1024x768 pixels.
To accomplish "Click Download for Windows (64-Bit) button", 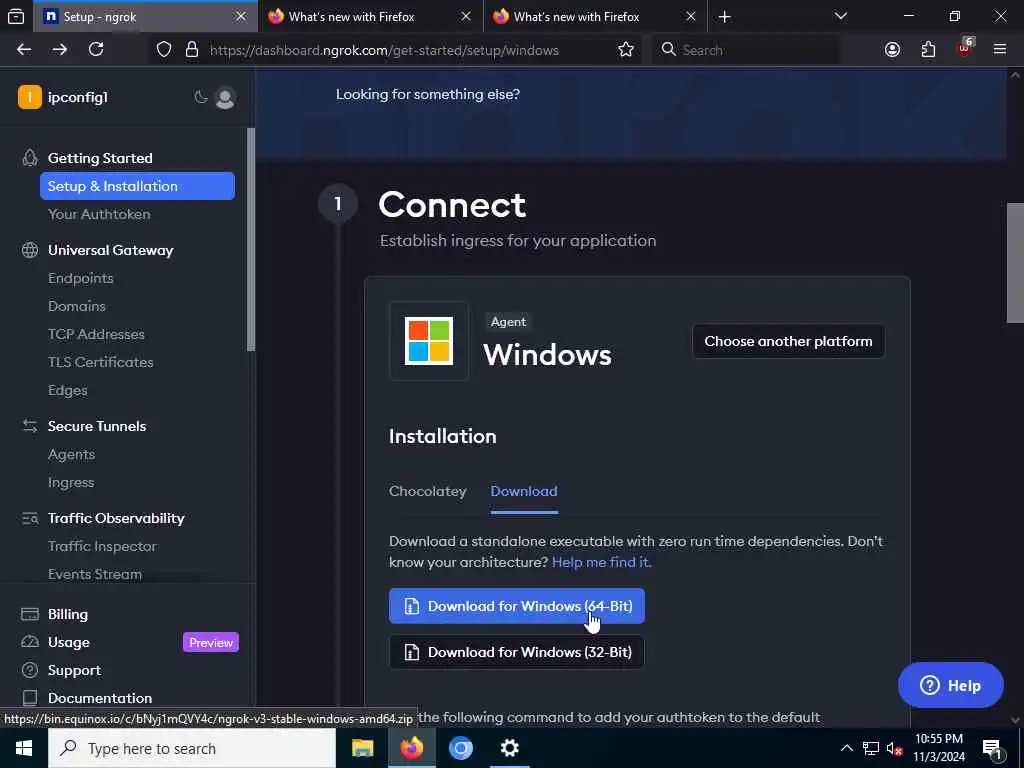I will coord(517,606).
